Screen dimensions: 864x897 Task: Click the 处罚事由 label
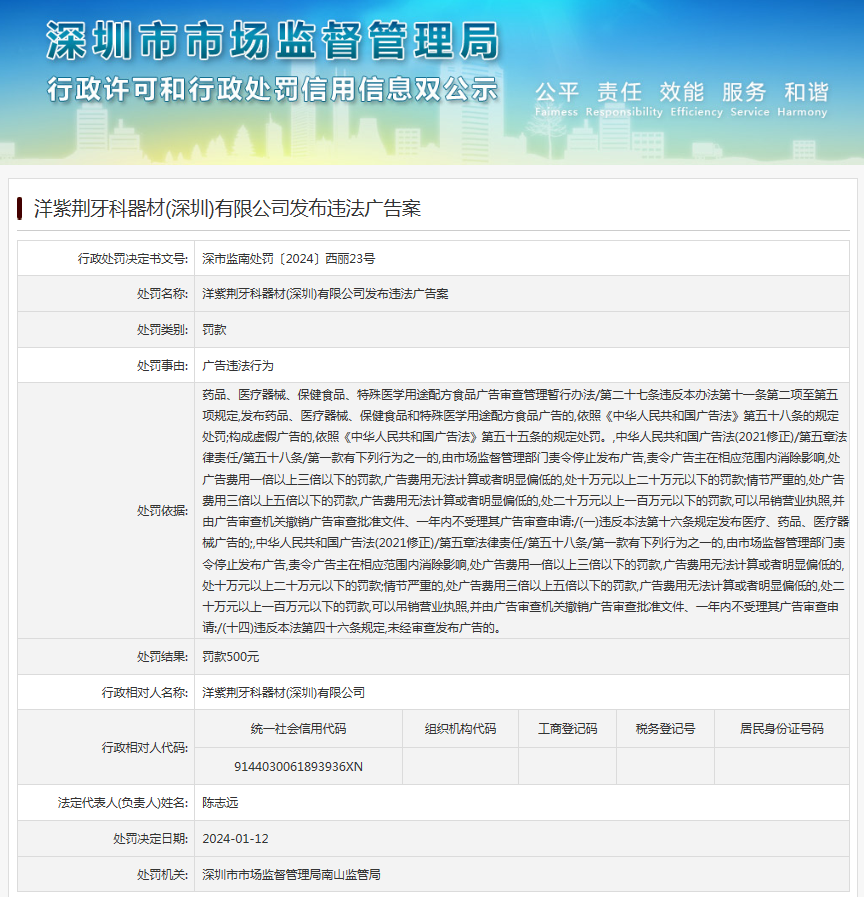(x=163, y=366)
